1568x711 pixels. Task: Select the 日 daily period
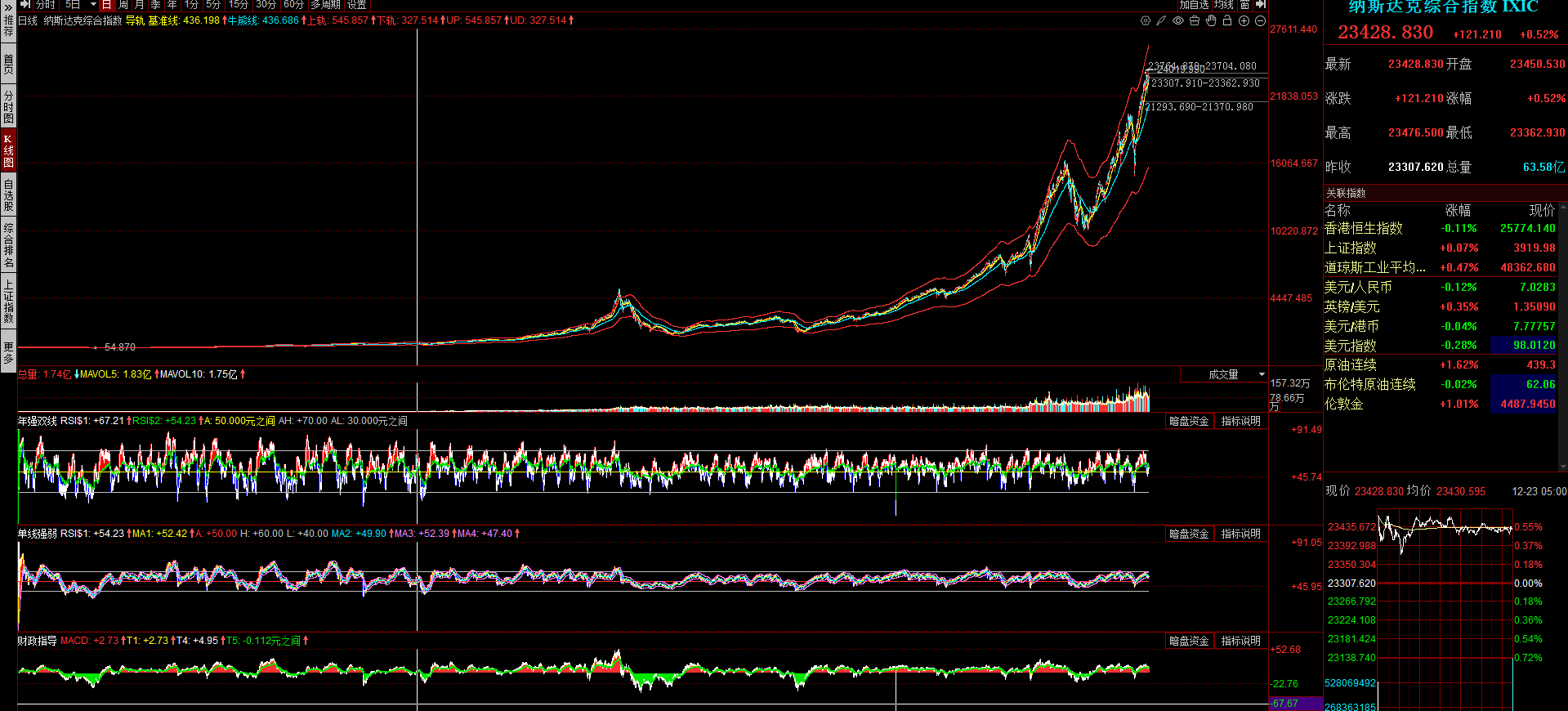(x=106, y=5)
